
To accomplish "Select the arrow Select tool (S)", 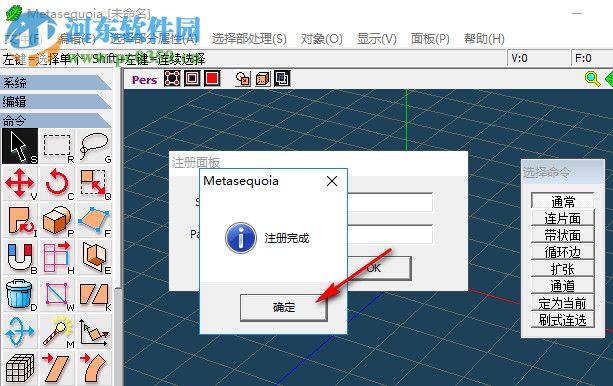I will (20, 146).
